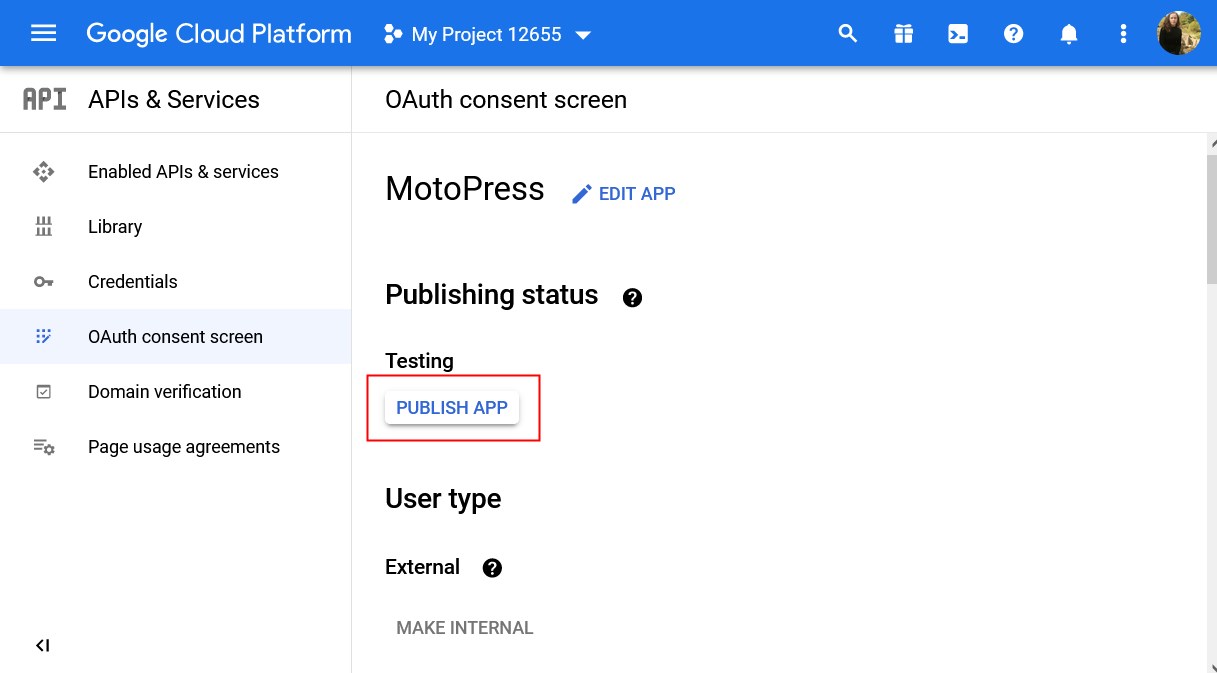The image size is (1217, 673).
Task: Click the EDIT APP button
Action: (623, 194)
